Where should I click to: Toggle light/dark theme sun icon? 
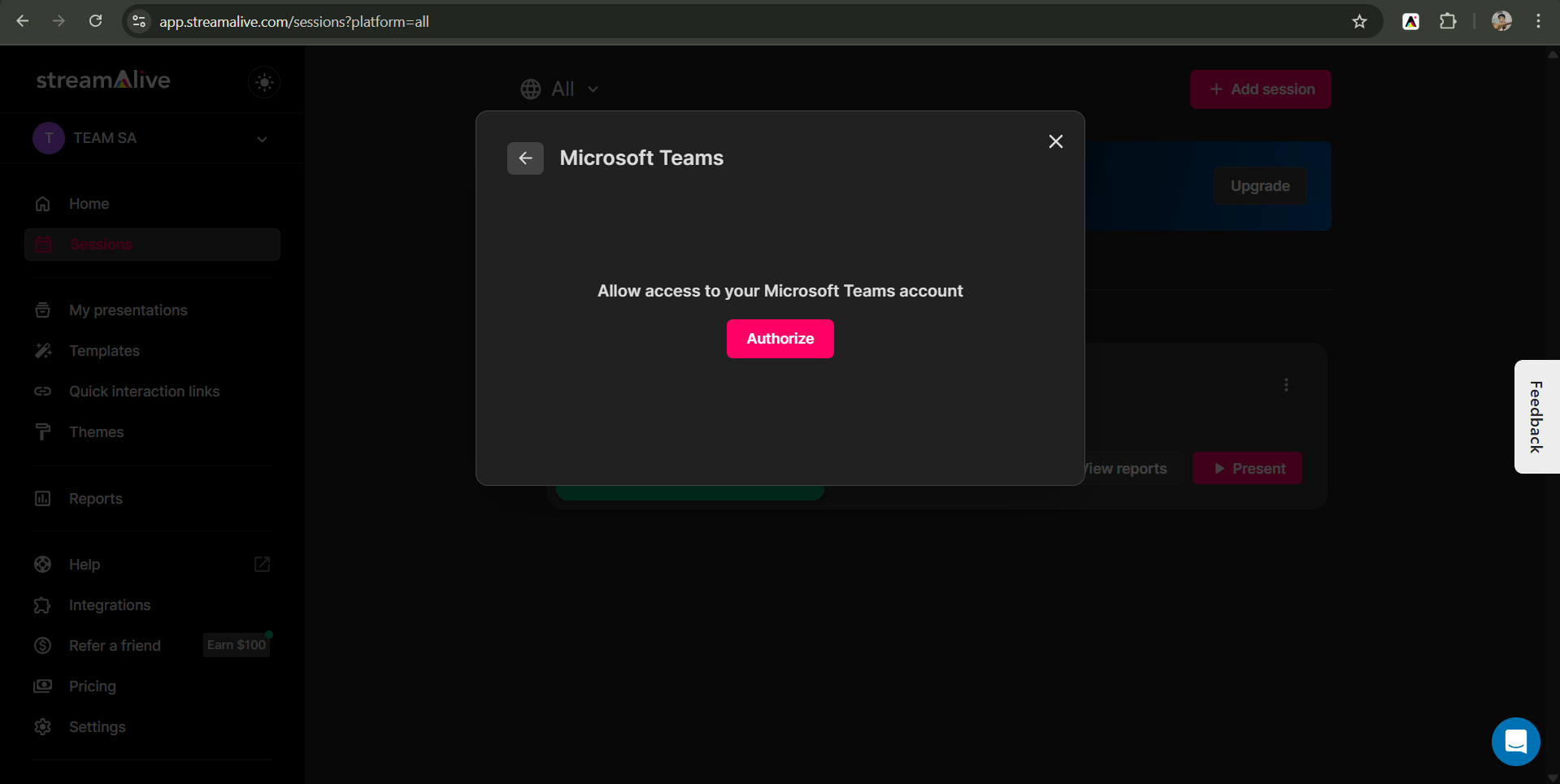tap(264, 82)
